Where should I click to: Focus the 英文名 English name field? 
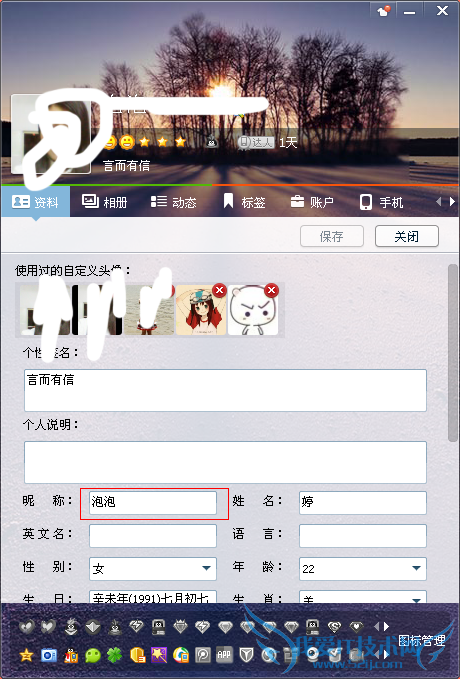tap(153, 536)
